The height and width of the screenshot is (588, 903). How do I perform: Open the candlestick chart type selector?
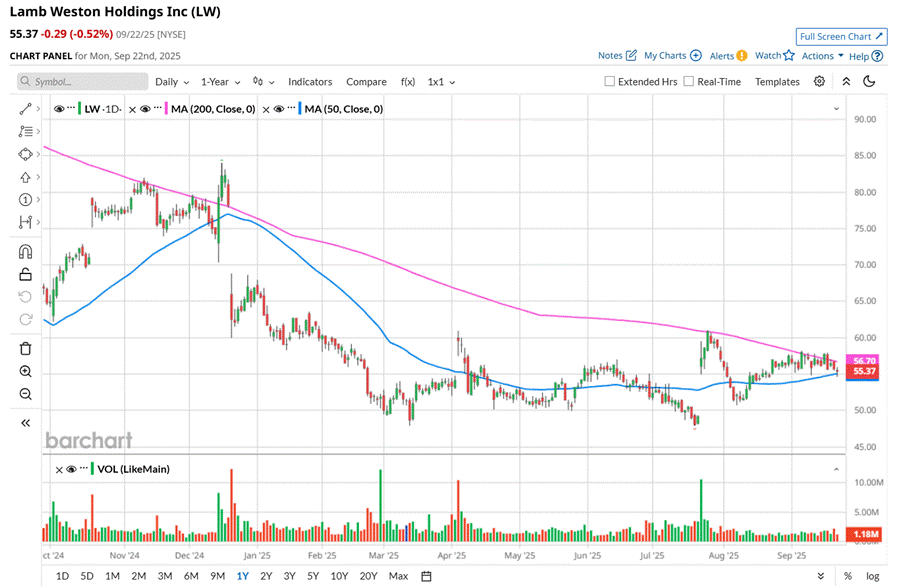(263, 82)
